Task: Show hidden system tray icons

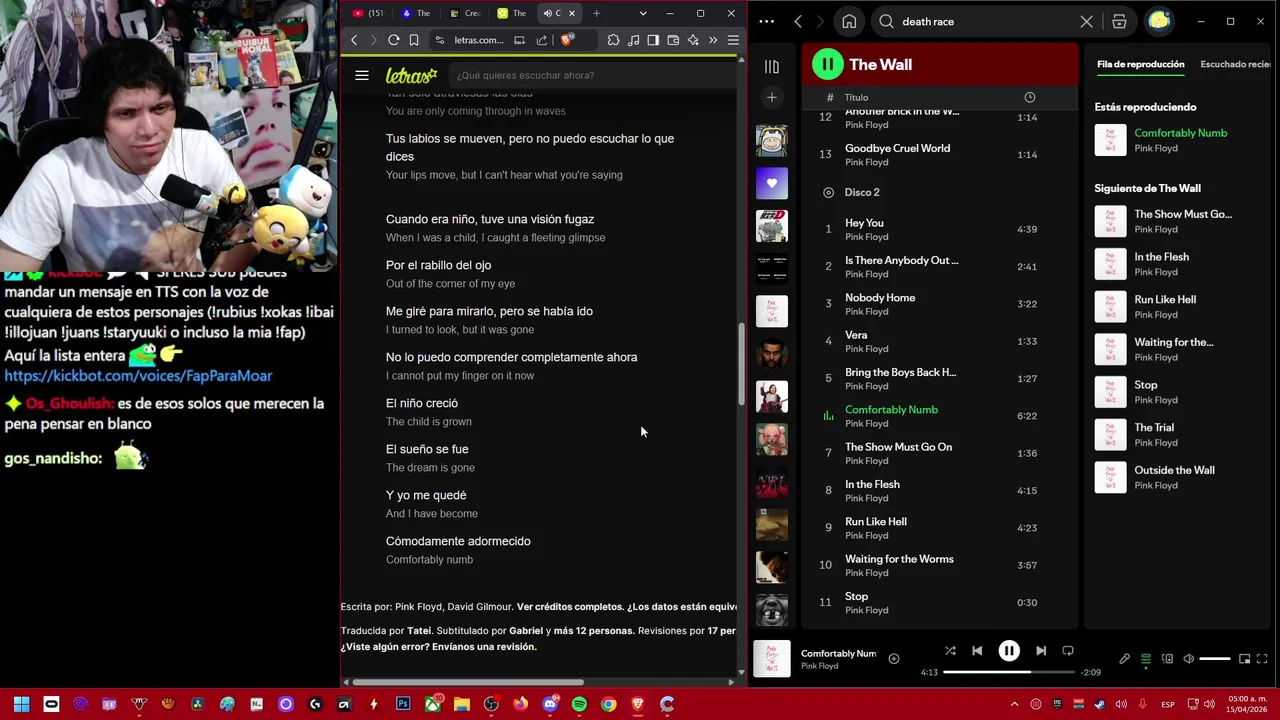Action: click(x=1014, y=704)
